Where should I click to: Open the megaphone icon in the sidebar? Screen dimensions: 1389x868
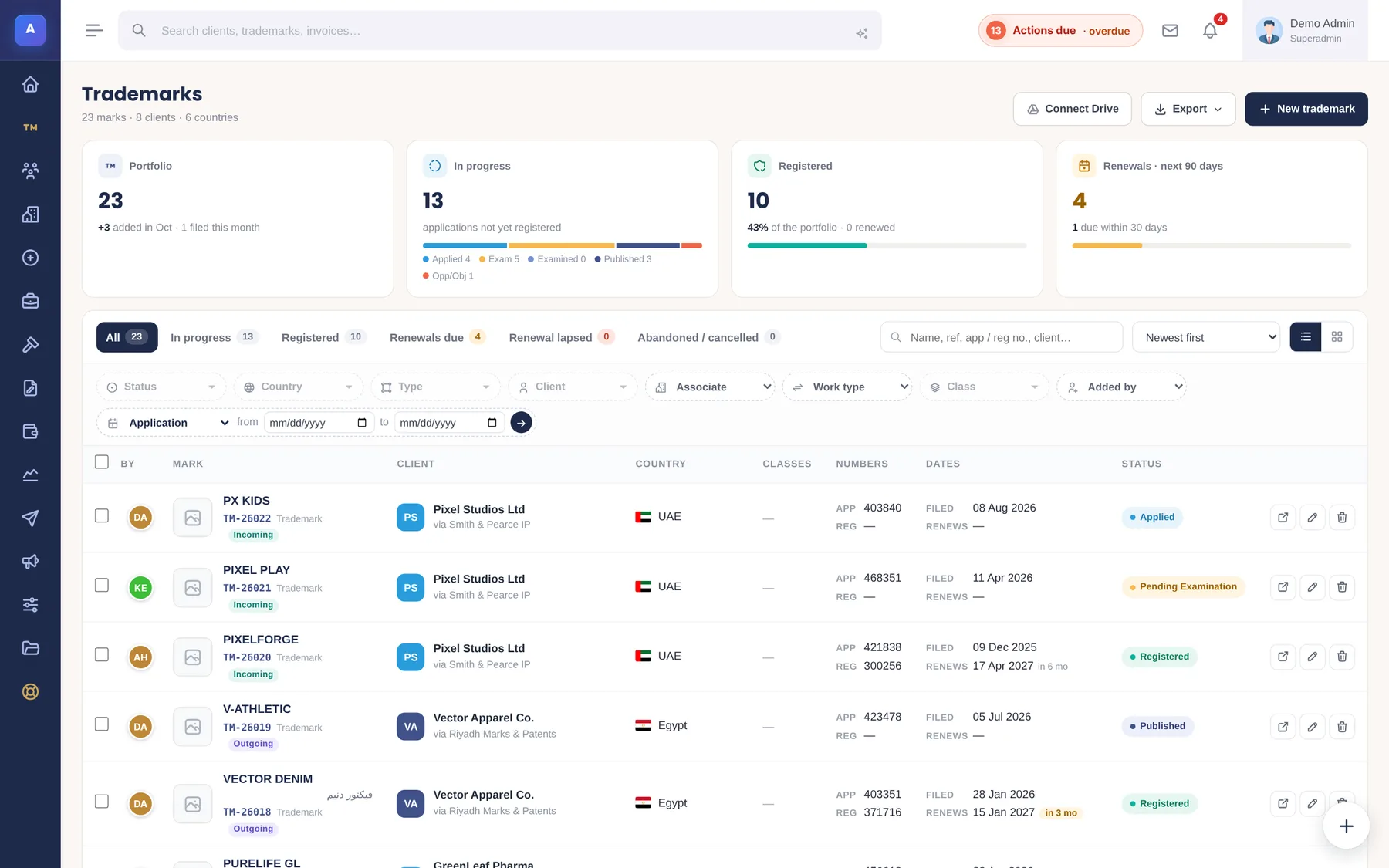pyautogui.click(x=30, y=561)
